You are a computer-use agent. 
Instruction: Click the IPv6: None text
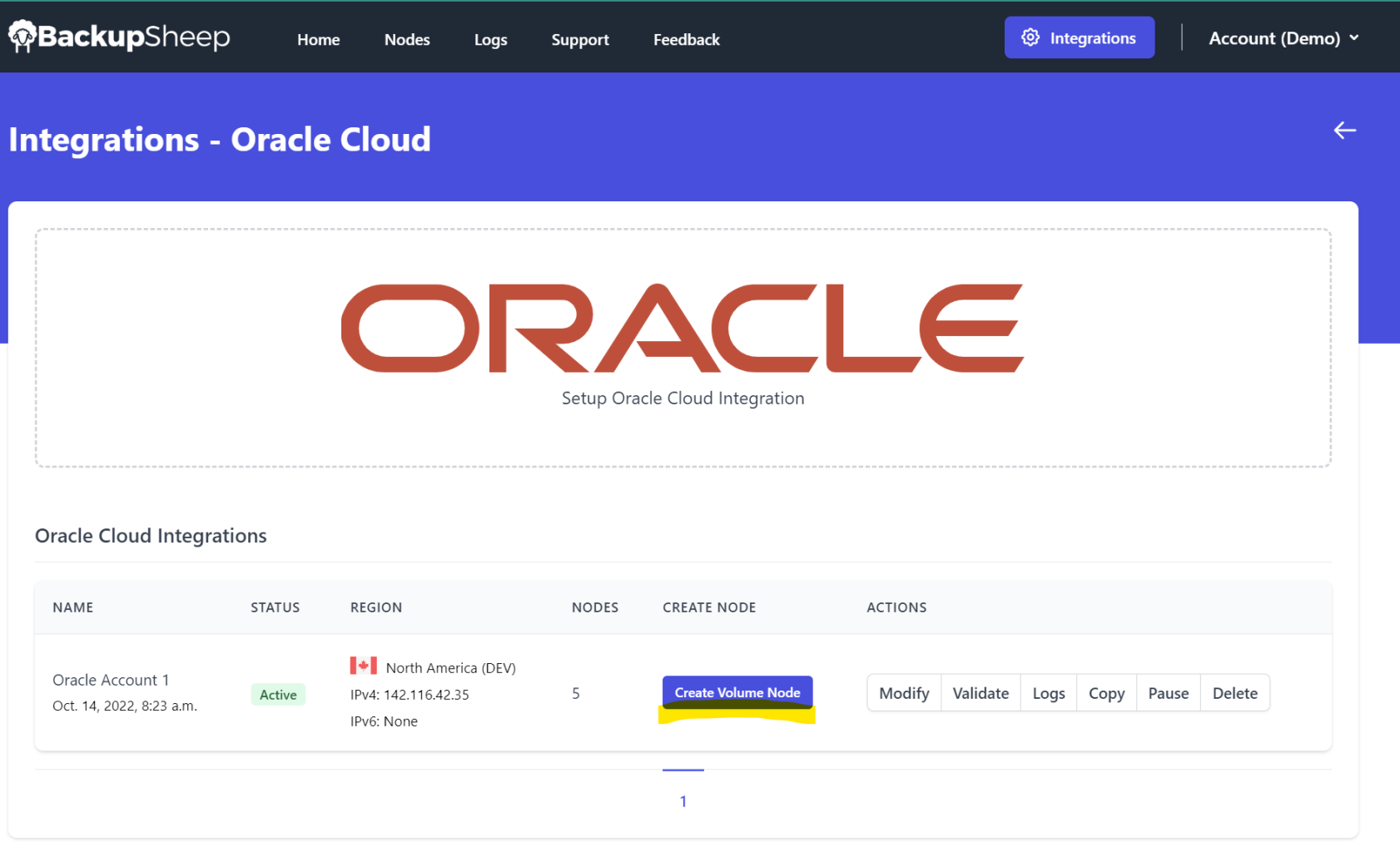click(384, 721)
